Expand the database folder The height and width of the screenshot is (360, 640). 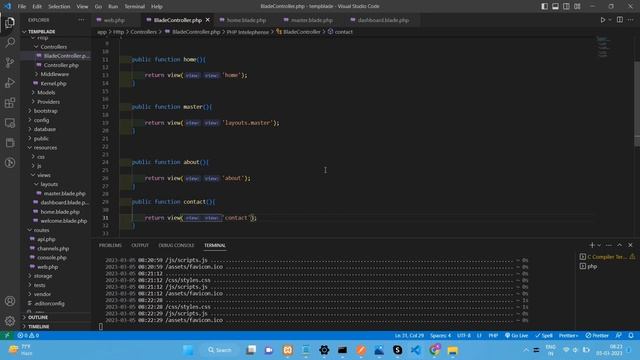[44, 129]
